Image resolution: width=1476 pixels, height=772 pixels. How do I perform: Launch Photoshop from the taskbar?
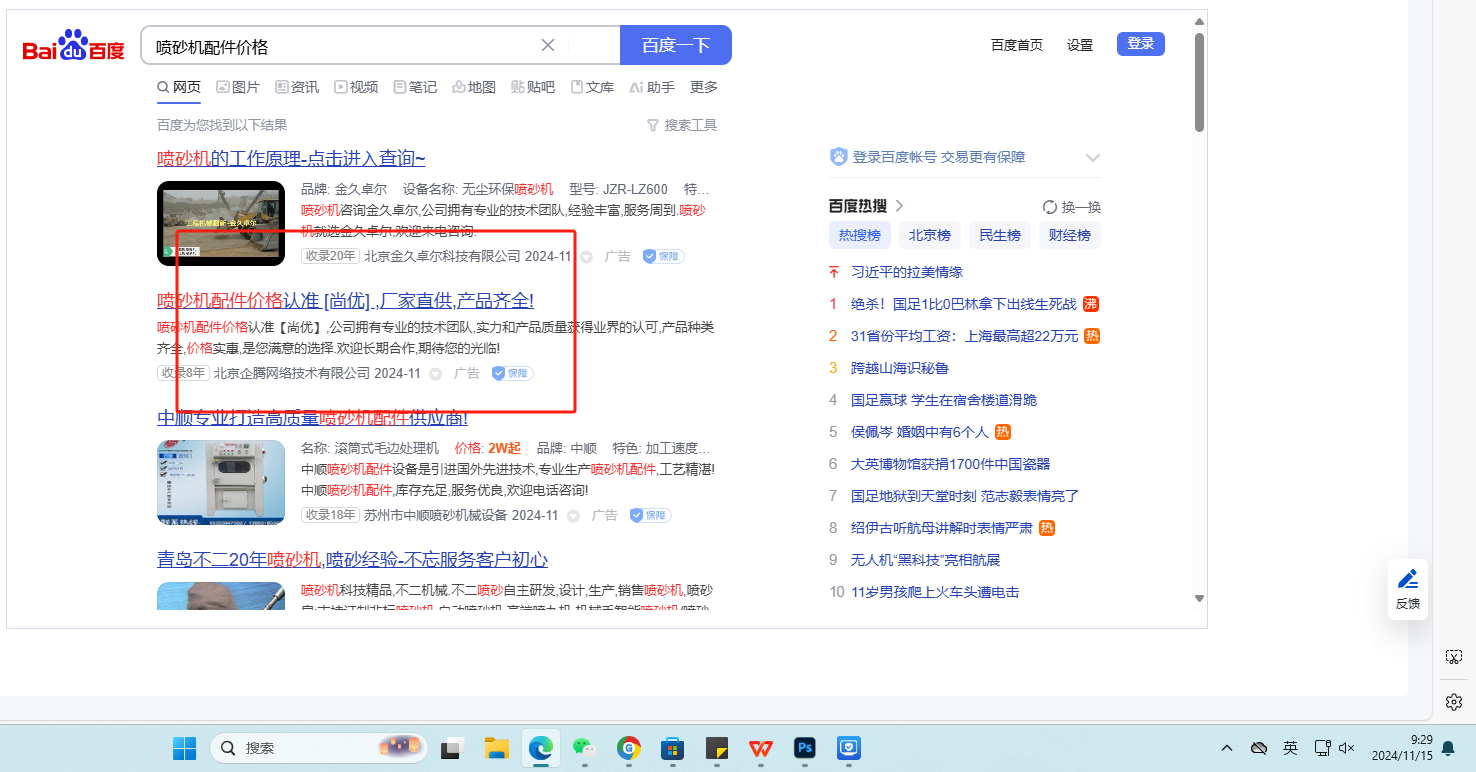(x=805, y=748)
